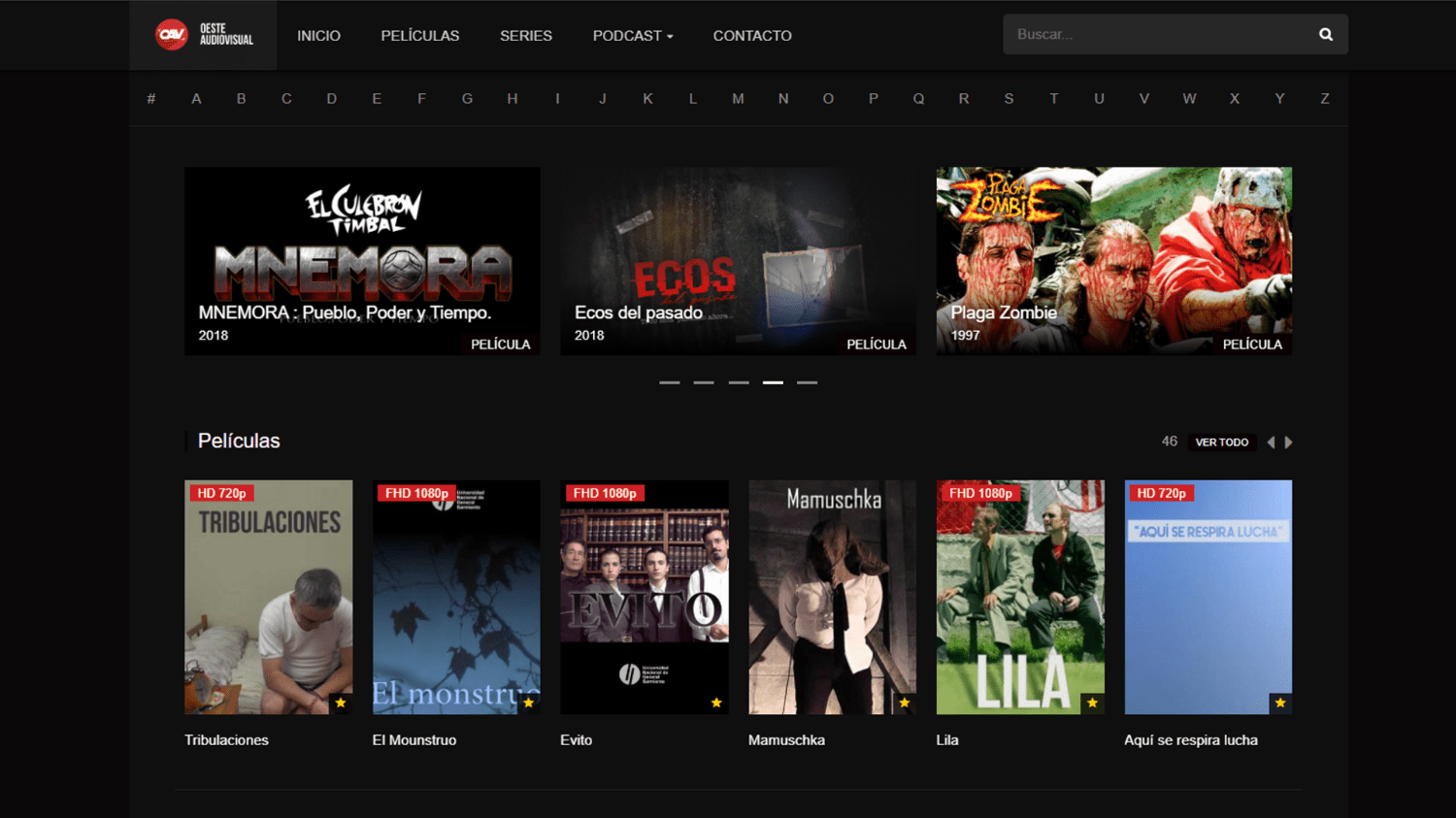Open the Lila movie poster
Viewport: 1456px width, 818px height.
[1020, 597]
